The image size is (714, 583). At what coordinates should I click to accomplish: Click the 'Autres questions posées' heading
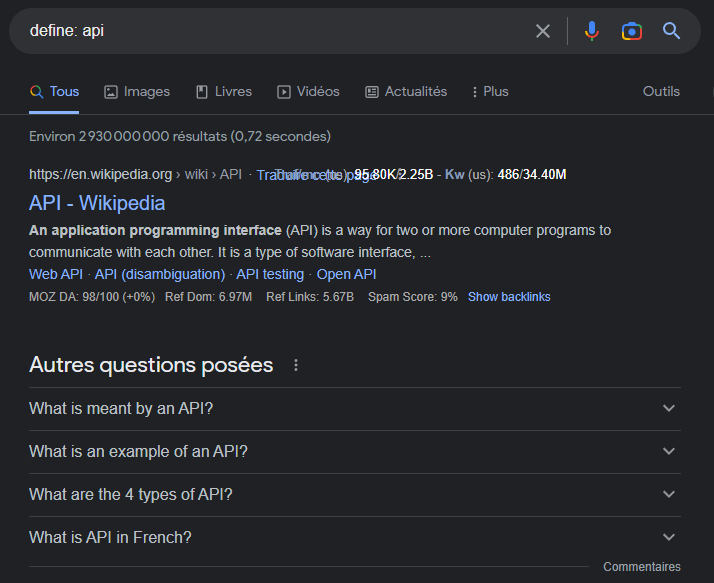(151, 365)
